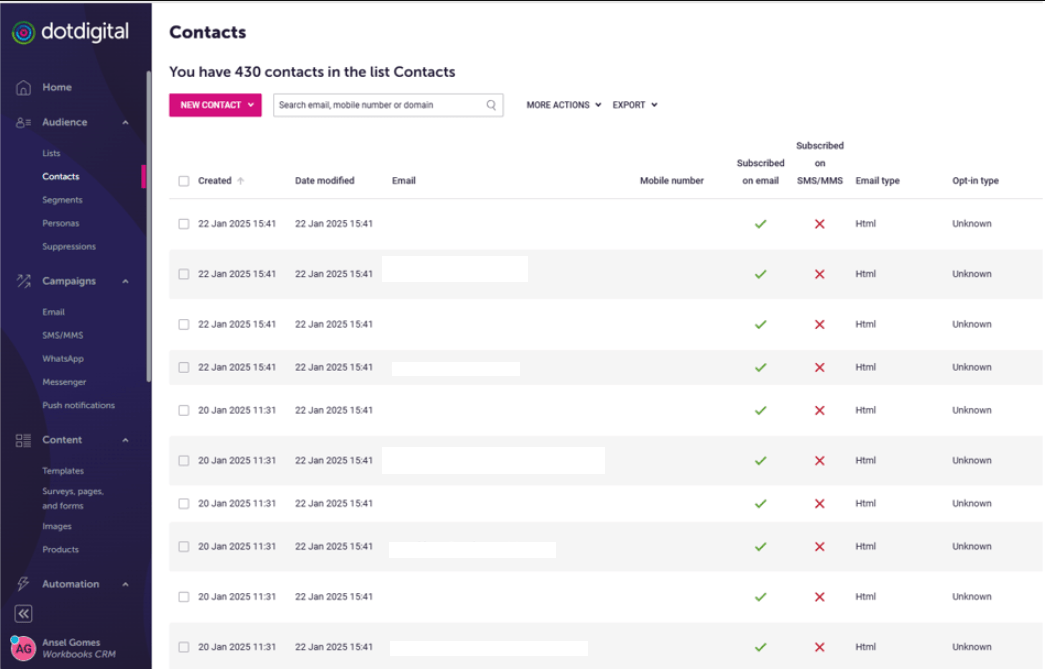This screenshot has height=669, width=1045.
Task: Collapse sidebar with double-chevron icon
Action: (x=23, y=614)
